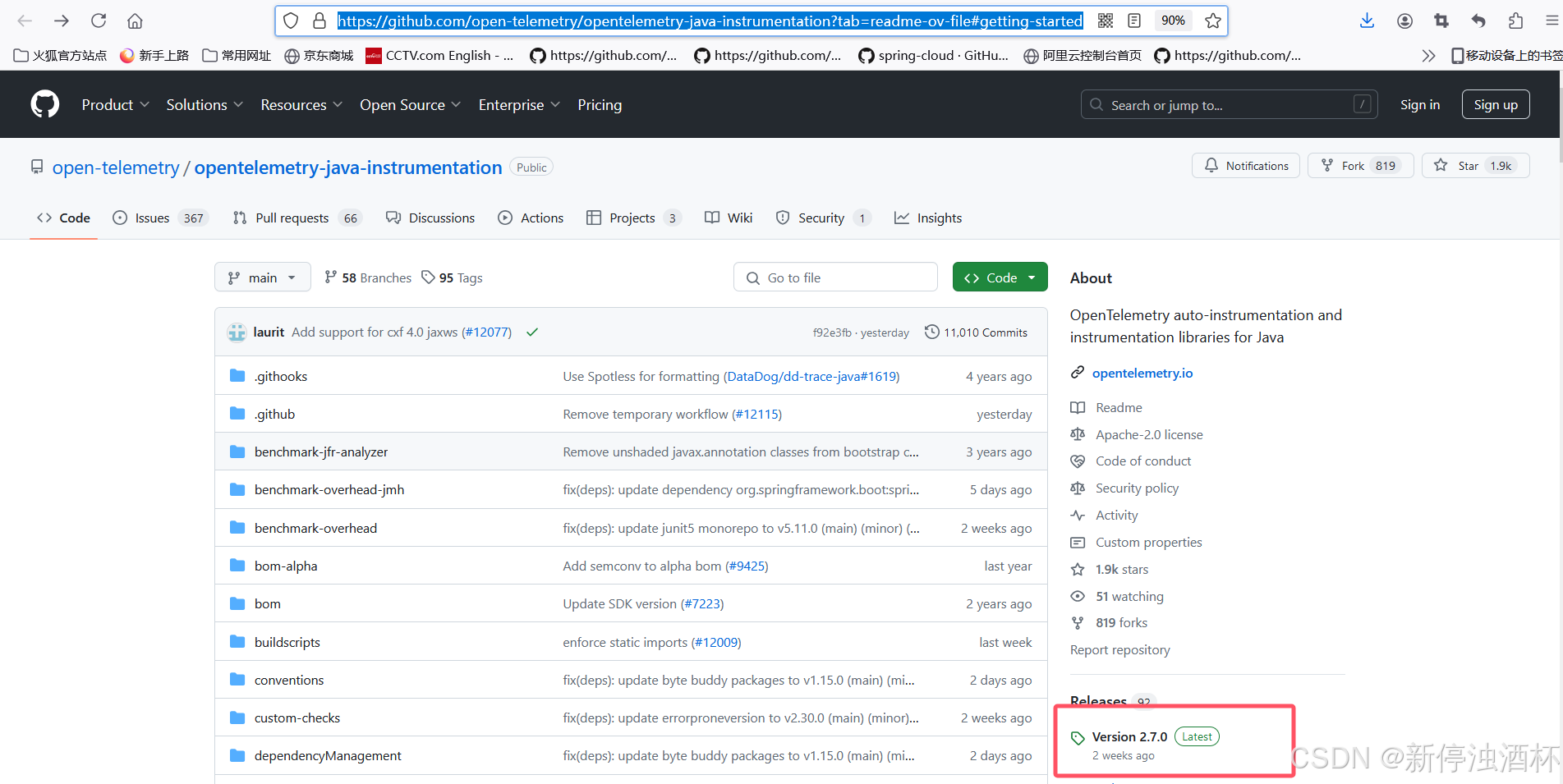
Task: Open the main branch selector dropdown
Action: tap(262, 277)
